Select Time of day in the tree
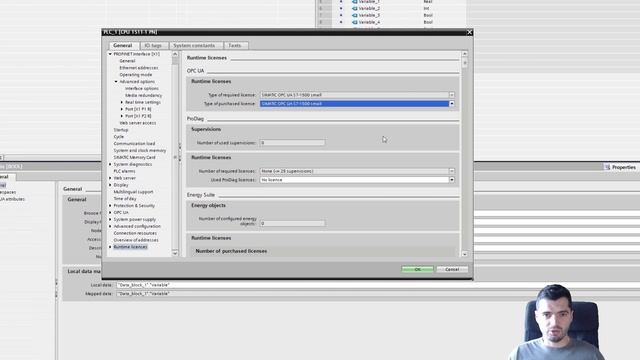Image resolution: width=640 pixels, height=360 pixels. [125, 199]
